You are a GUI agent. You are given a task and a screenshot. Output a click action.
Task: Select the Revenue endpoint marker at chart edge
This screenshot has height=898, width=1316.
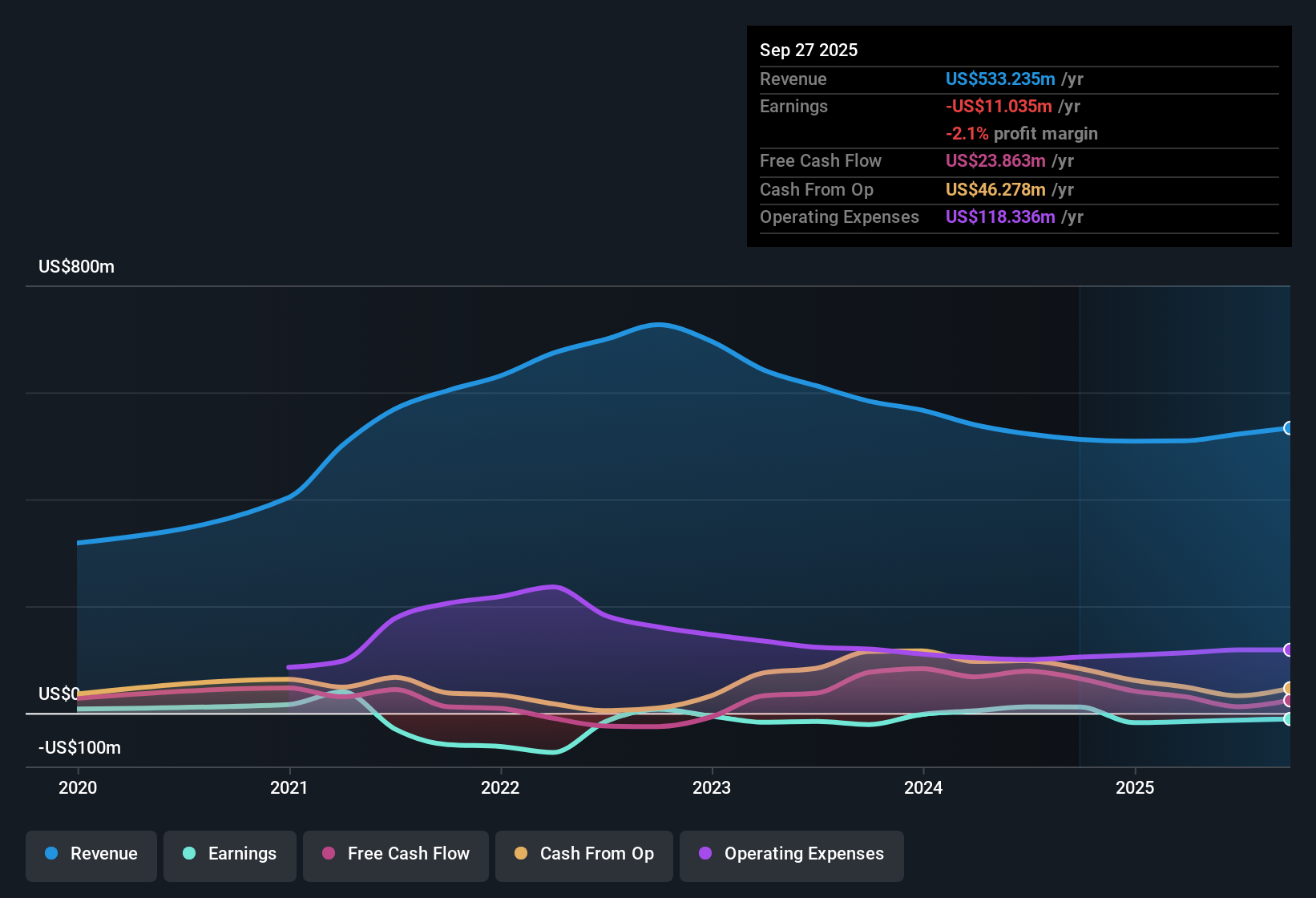click(1288, 427)
